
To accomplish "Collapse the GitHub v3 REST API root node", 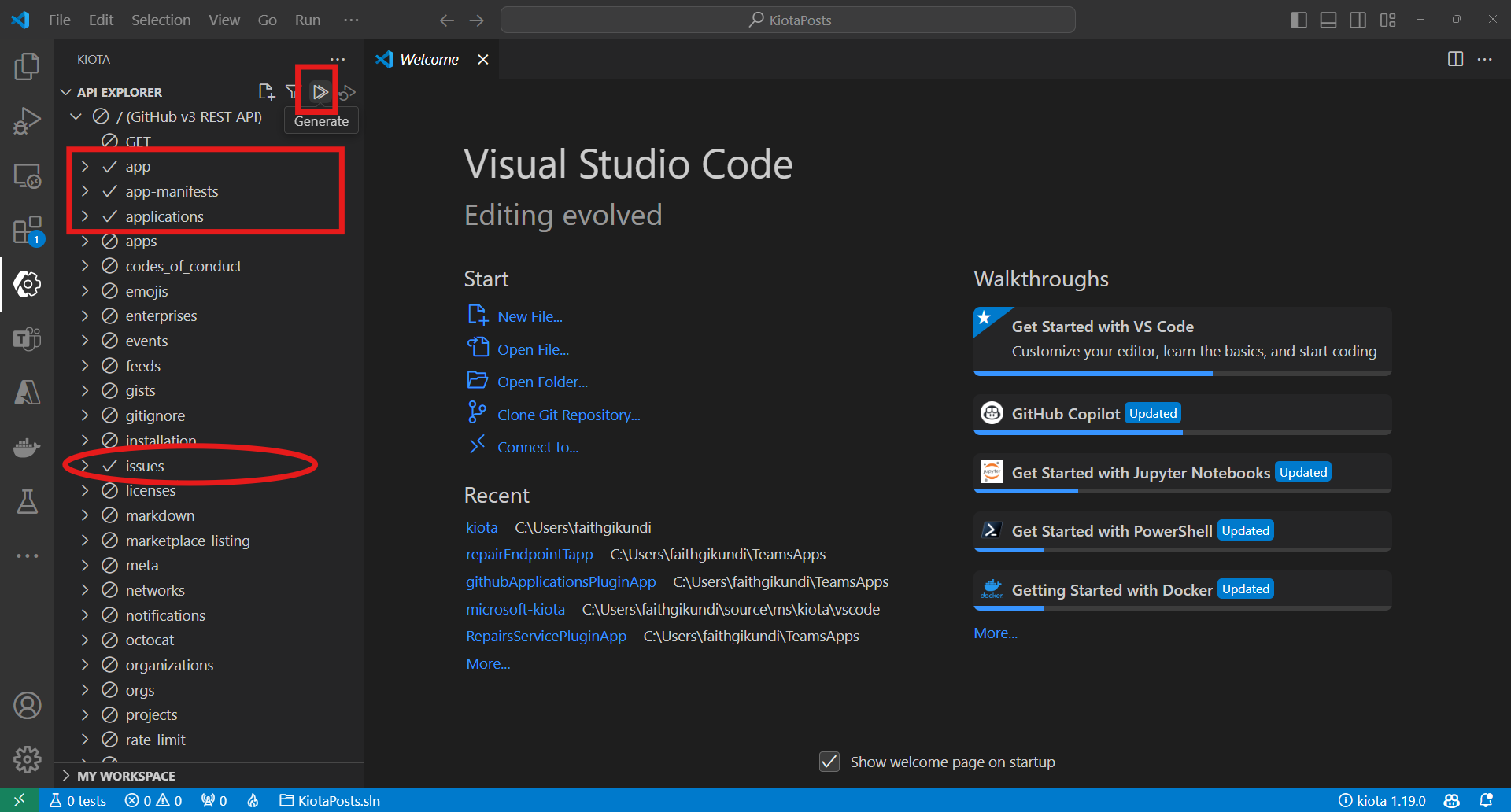I will point(76,116).
